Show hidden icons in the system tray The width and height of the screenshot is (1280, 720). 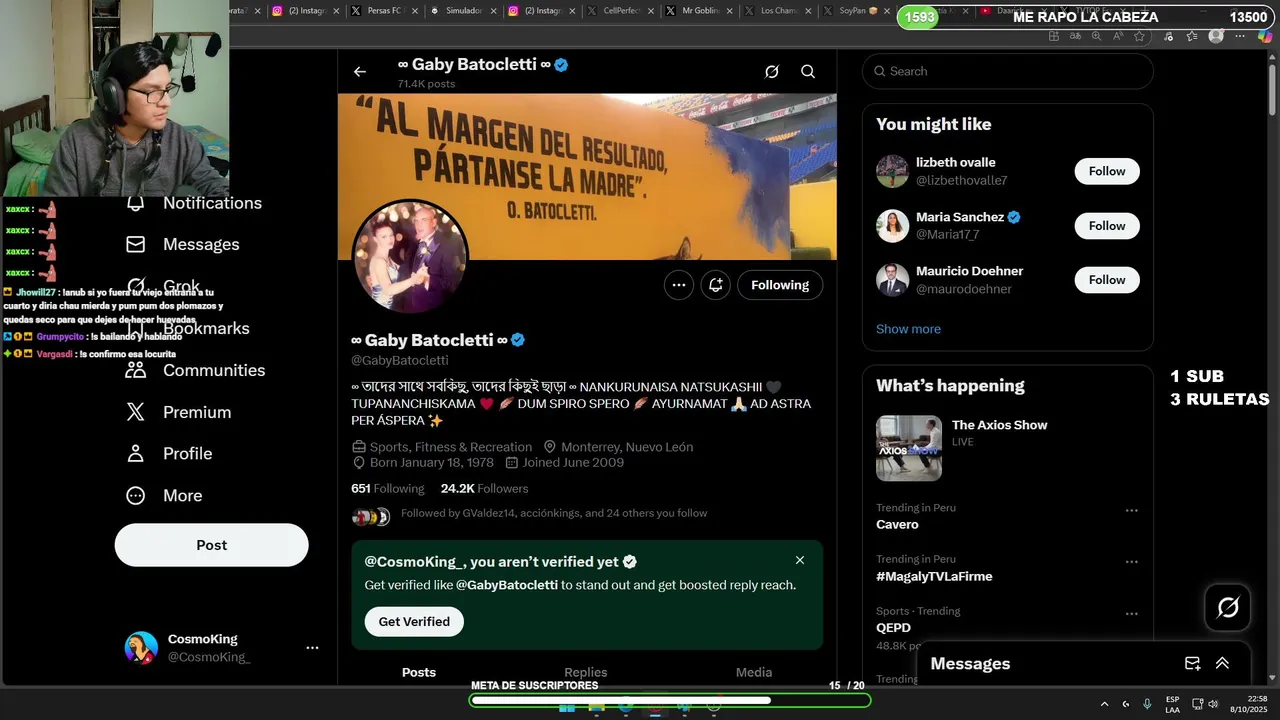coord(1104,704)
